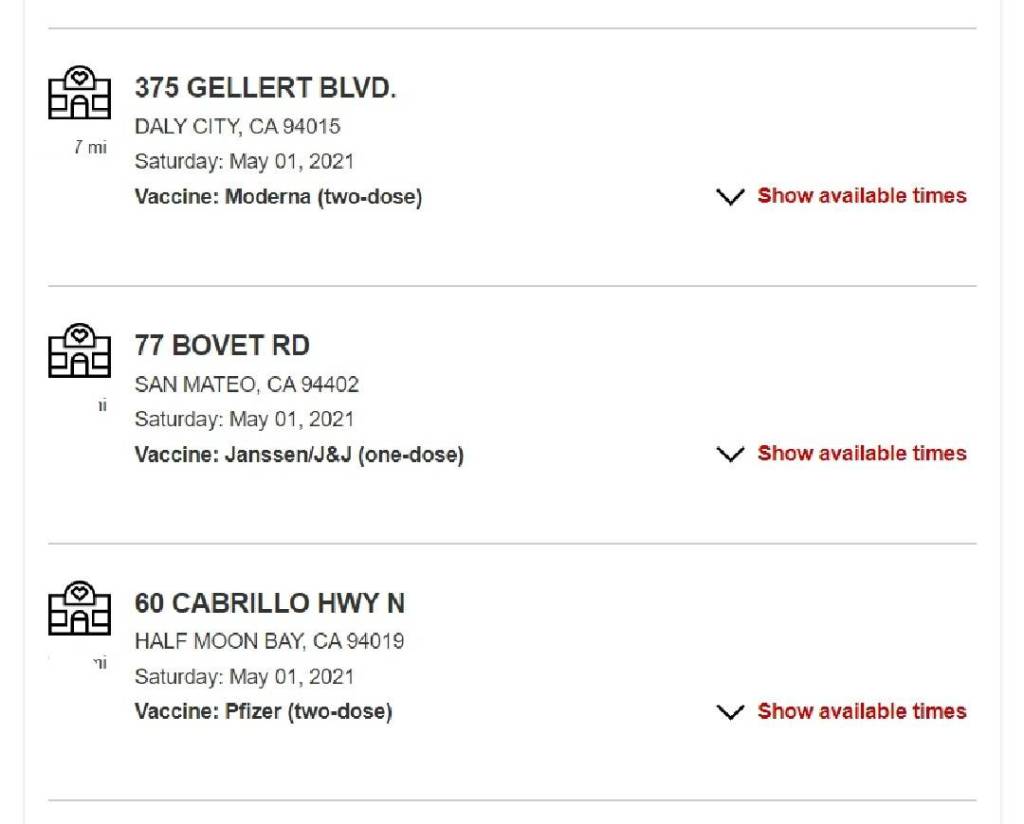The width and height of the screenshot is (1024, 824).
Task: Click the Vaccine: Pfizer (two-dose) label
Action: (263, 712)
